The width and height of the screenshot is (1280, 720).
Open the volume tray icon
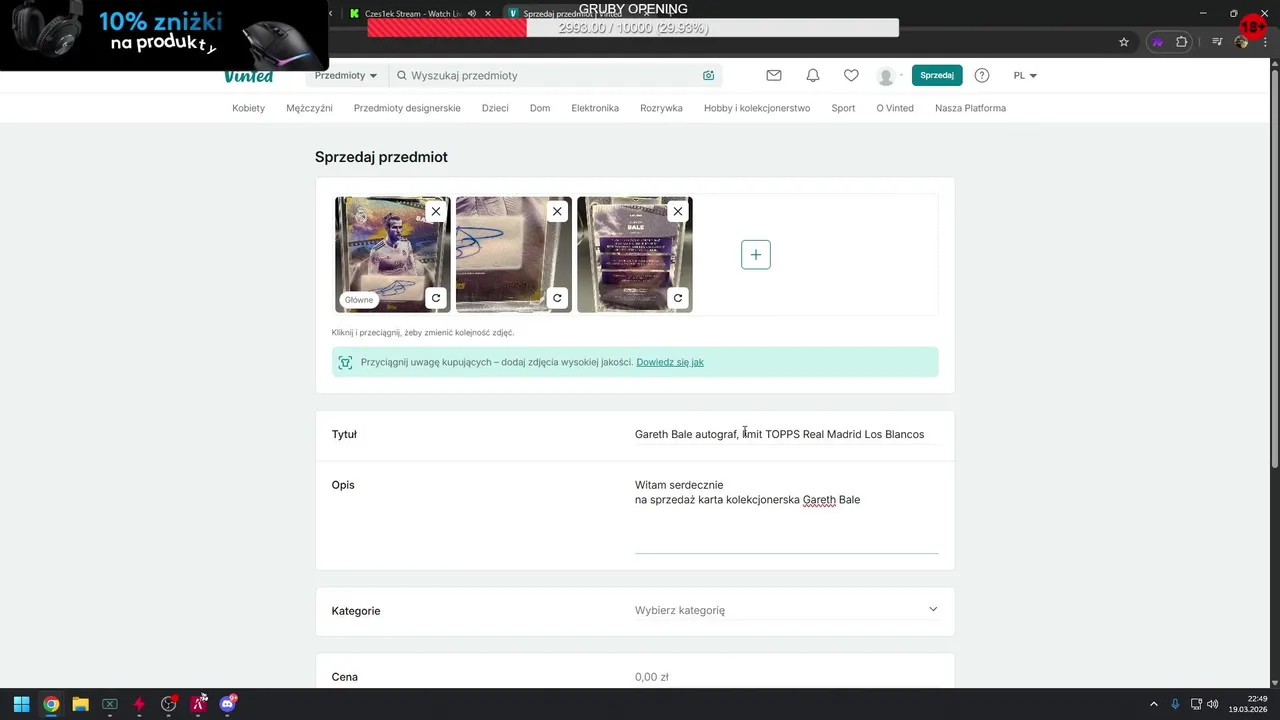point(1212,704)
